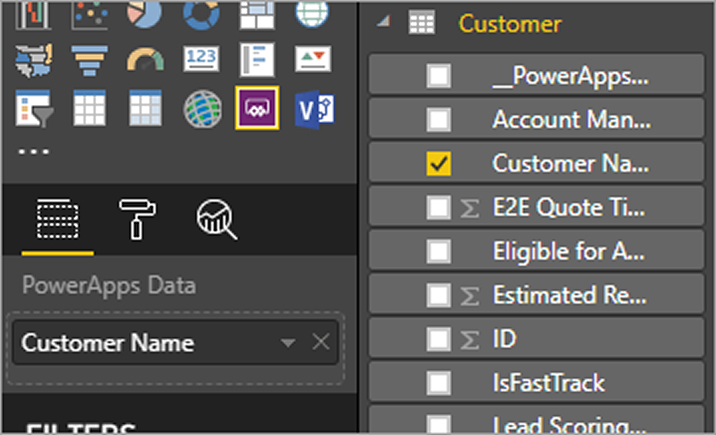Select the Visio visual
Viewport: 716px width, 435px height.
click(315, 110)
